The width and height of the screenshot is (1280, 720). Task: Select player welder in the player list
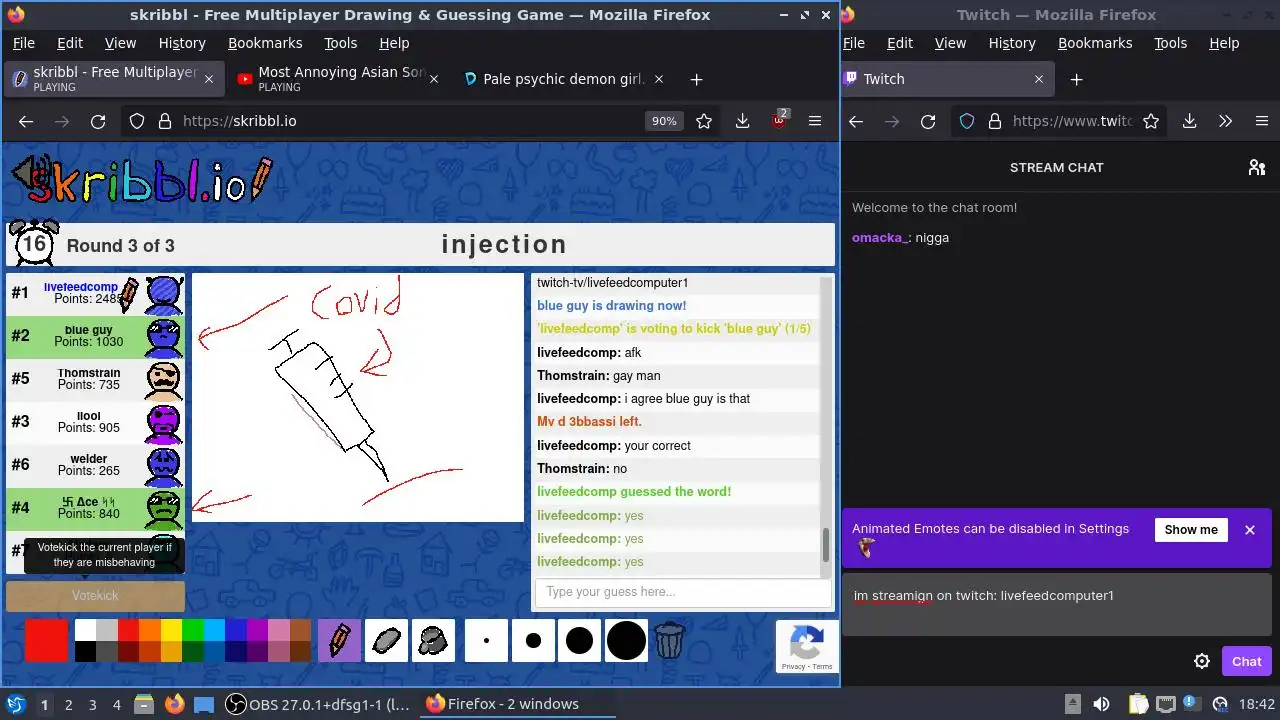pos(95,465)
